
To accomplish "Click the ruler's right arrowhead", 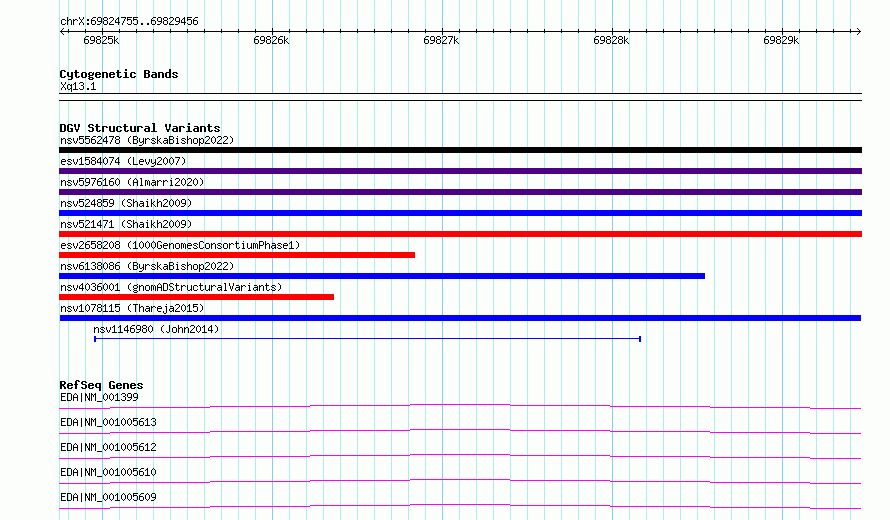I will point(859,31).
